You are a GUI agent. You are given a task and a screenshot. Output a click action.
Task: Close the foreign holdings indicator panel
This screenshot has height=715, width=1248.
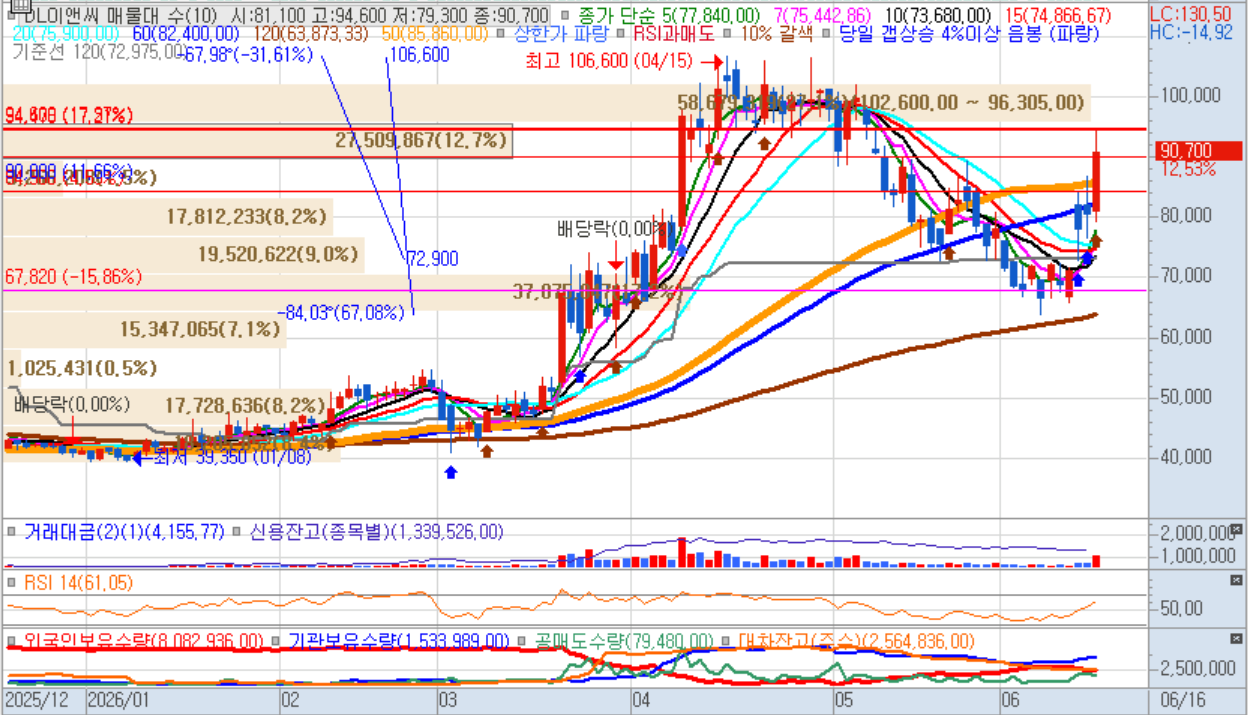pyautogui.click(x=1238, y=638)
